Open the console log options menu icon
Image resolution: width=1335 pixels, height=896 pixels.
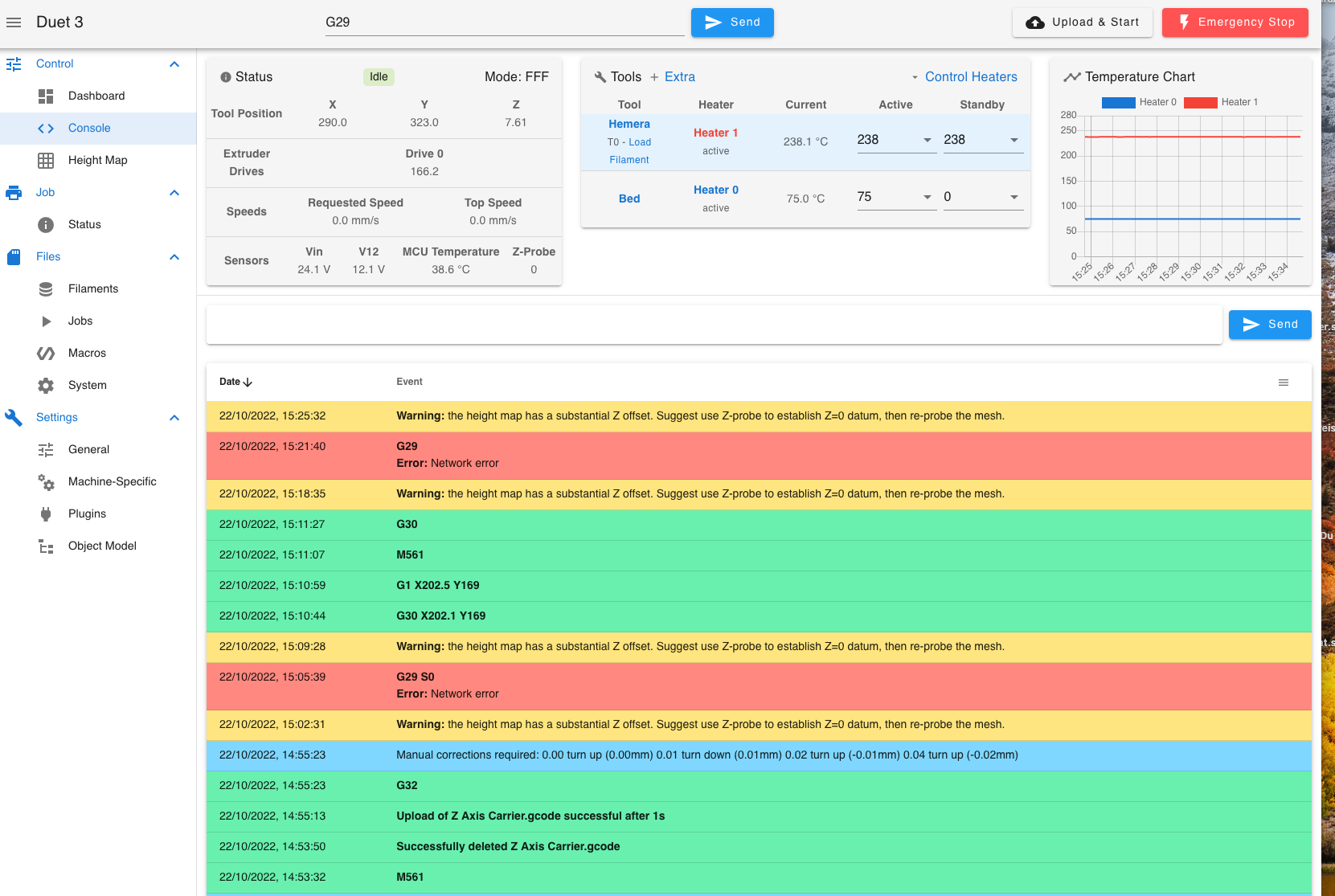coord(1284,383)
